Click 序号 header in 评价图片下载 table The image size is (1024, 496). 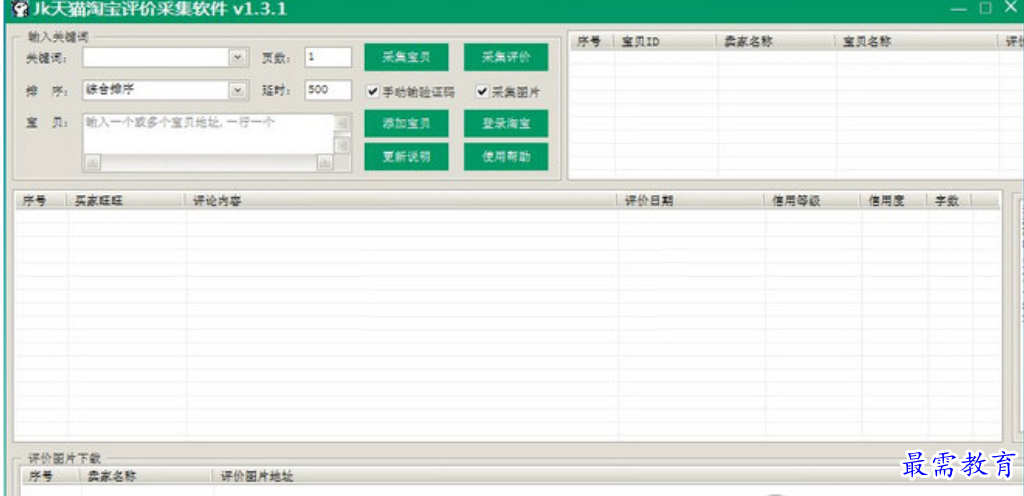coord(50,476)
